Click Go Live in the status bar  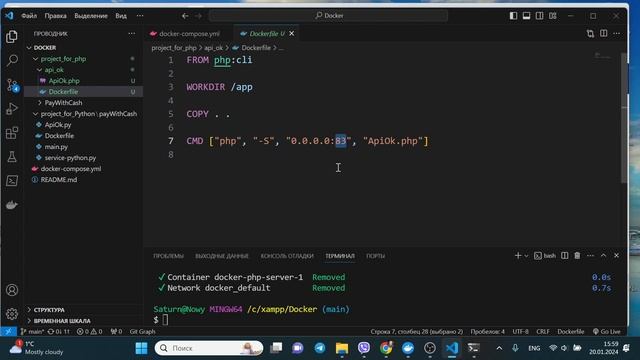click(607, 331)
